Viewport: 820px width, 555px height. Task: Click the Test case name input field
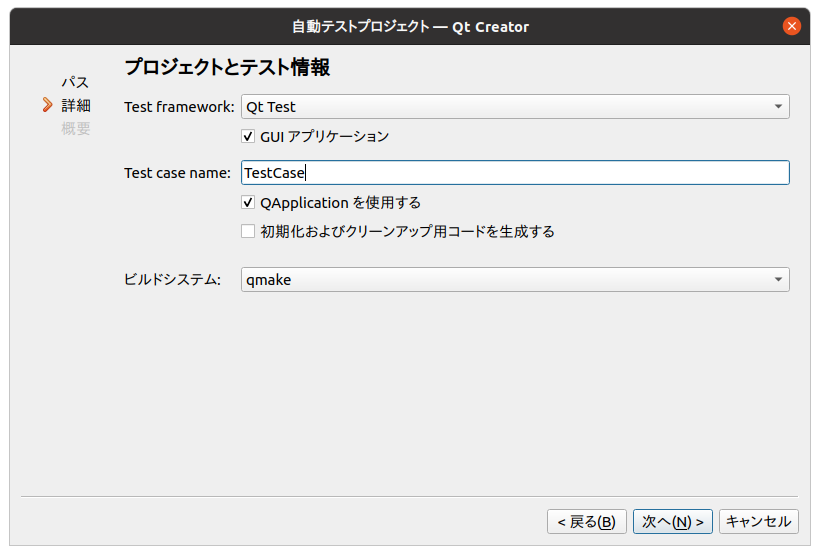pos(515,173)
